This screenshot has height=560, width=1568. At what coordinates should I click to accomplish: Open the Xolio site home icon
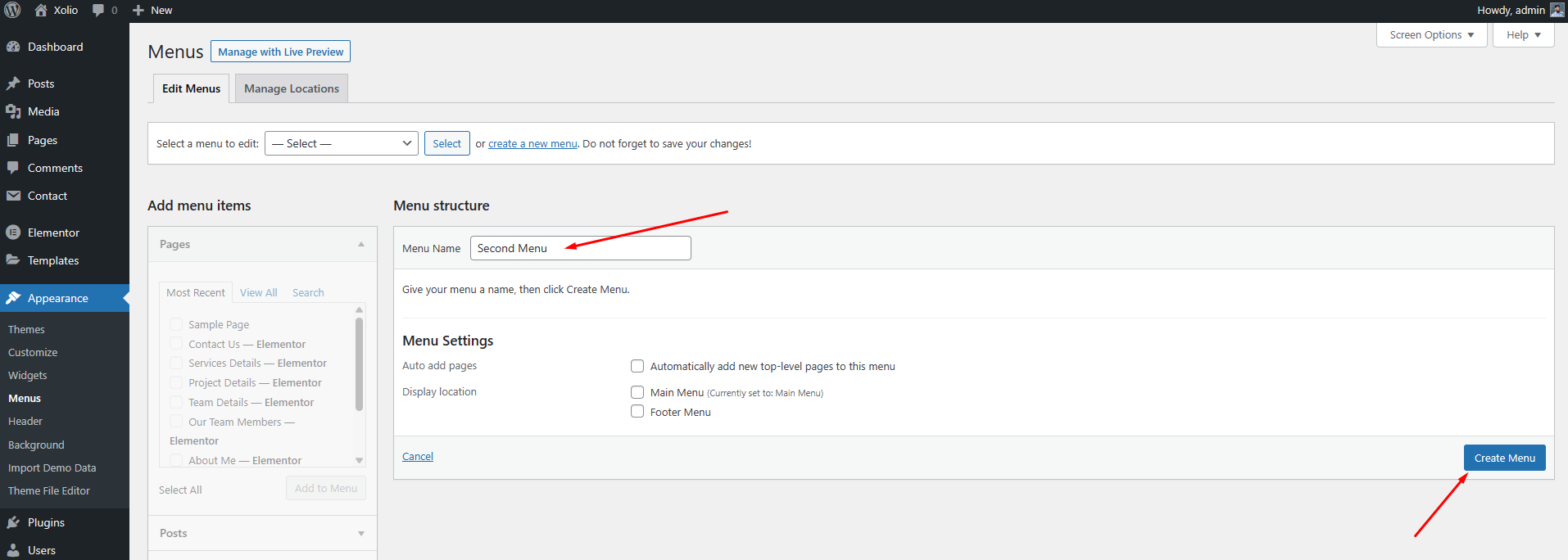tap(41, 11)
